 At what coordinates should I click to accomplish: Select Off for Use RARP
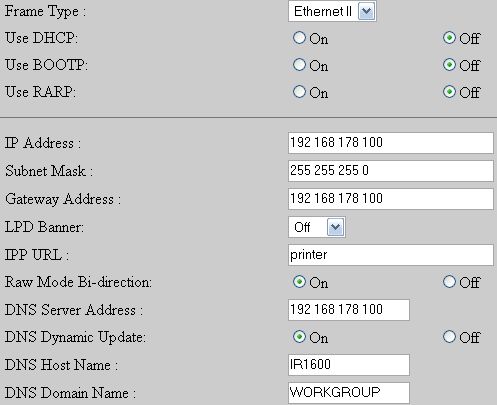coord(449,91)
